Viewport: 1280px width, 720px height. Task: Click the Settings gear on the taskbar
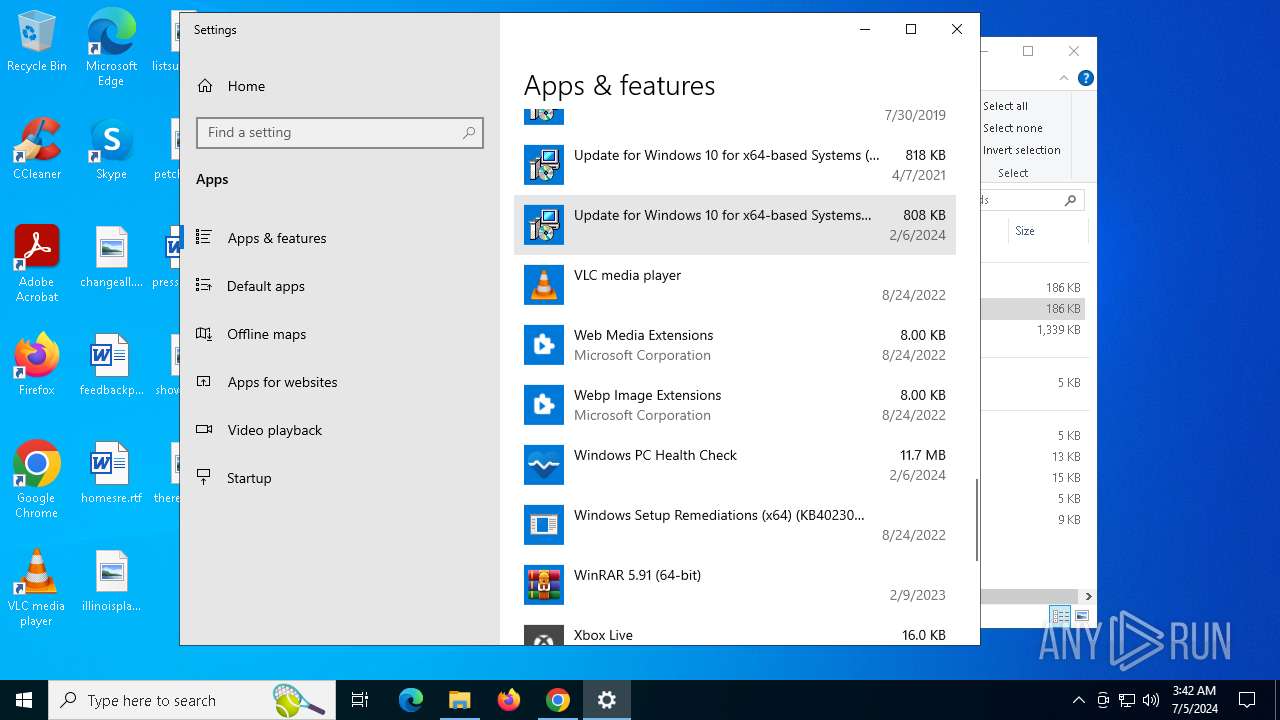[607, 700]
